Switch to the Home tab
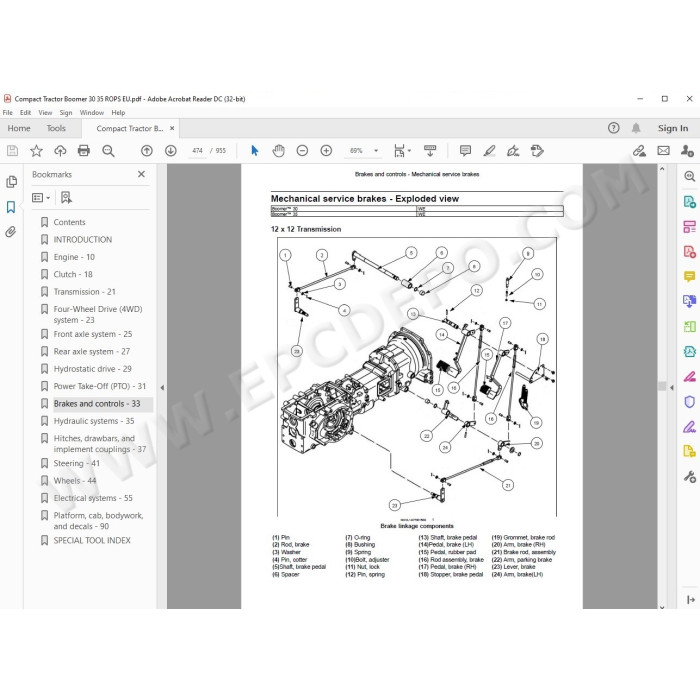The image size is (700, 700). (19, 128)
